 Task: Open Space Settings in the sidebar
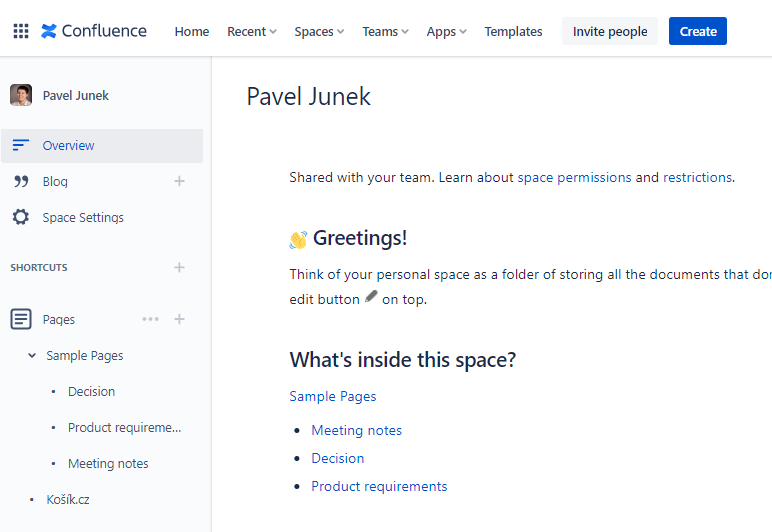click(x=83, y=218)
